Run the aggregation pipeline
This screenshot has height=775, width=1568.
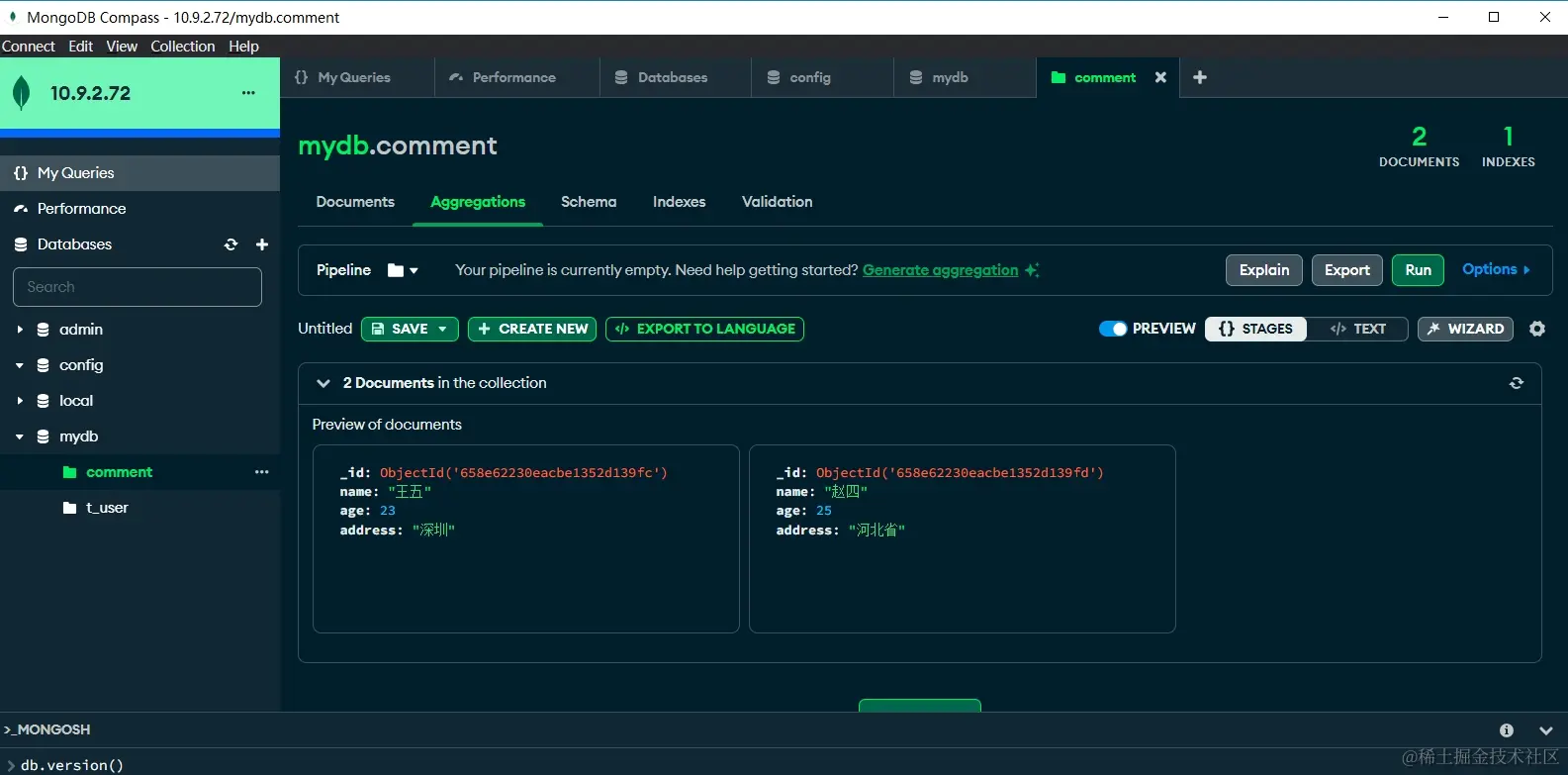pyautogui.click(x=1419, y=270)
